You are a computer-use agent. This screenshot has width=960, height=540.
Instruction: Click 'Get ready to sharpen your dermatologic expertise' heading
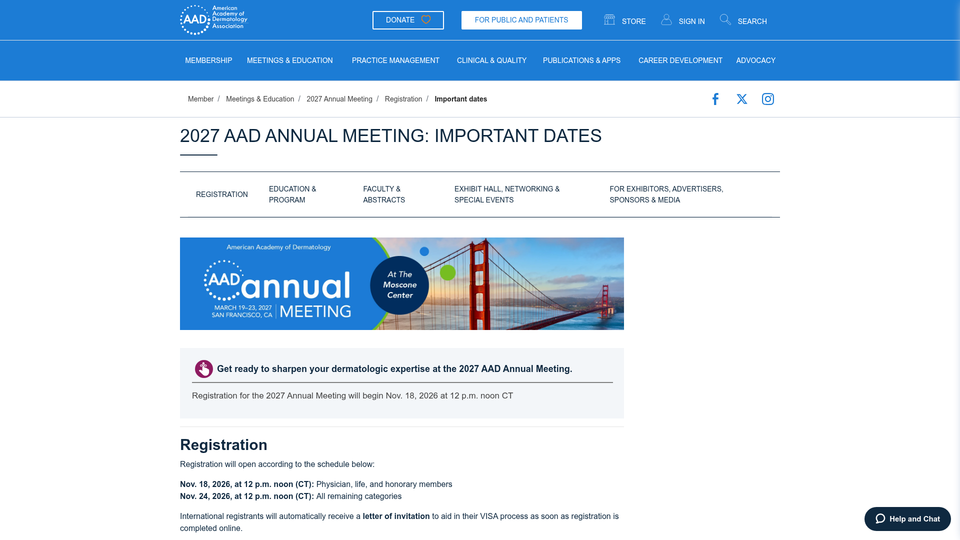click(x=394, y=369)
